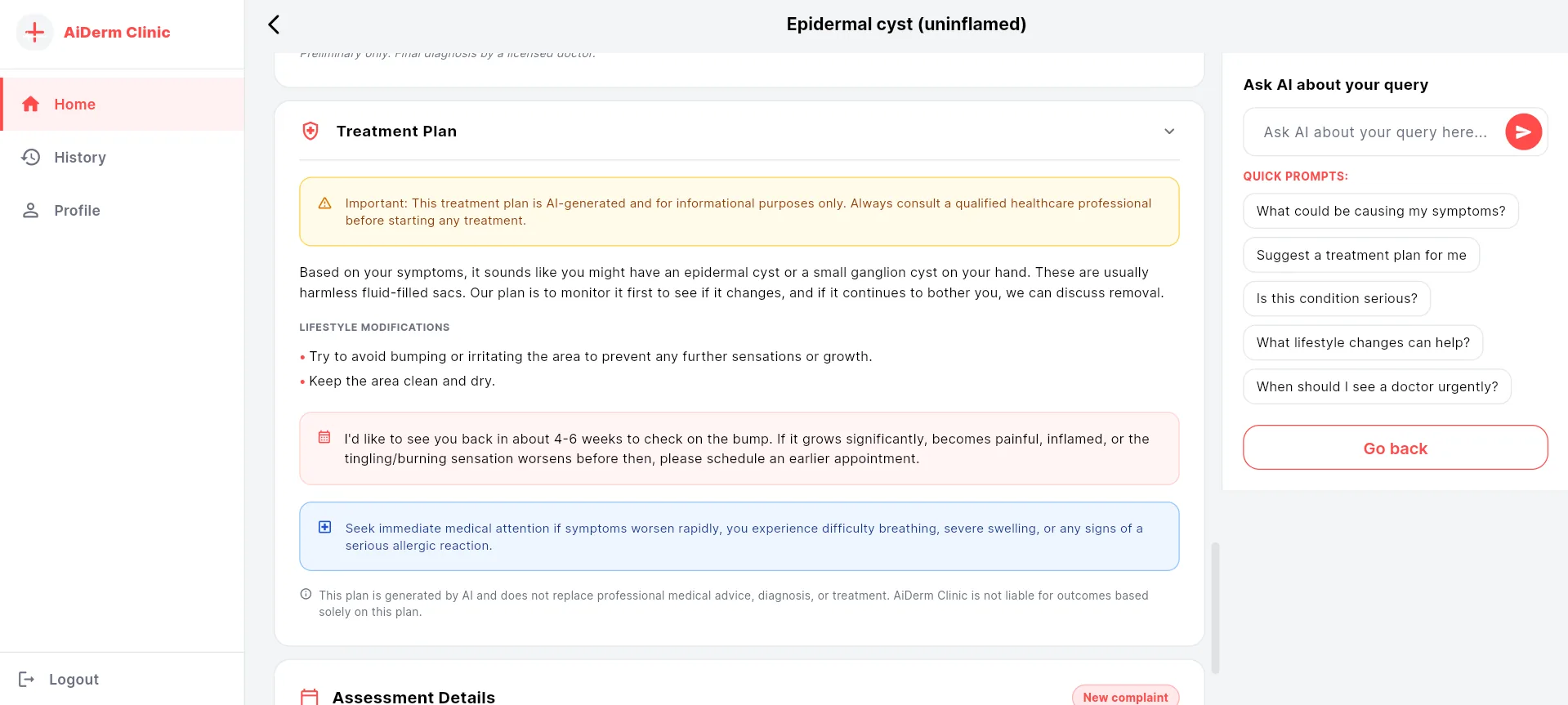Image resolution: width=1568 pixels, height=705 pixels.
Task: Click the warning triangle icon in the notice
Action: tap(324, 203)
